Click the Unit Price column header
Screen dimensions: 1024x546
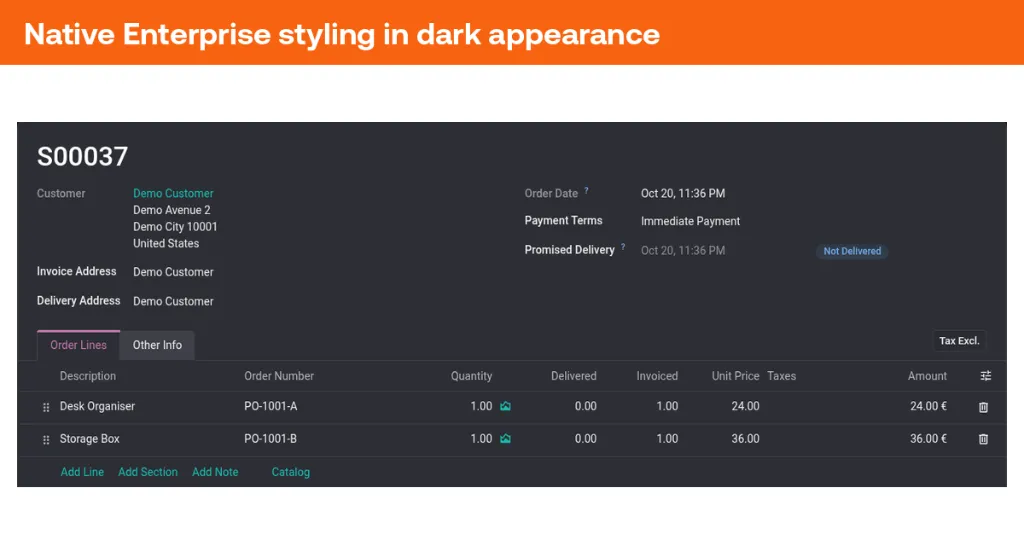tap(735, 376)
